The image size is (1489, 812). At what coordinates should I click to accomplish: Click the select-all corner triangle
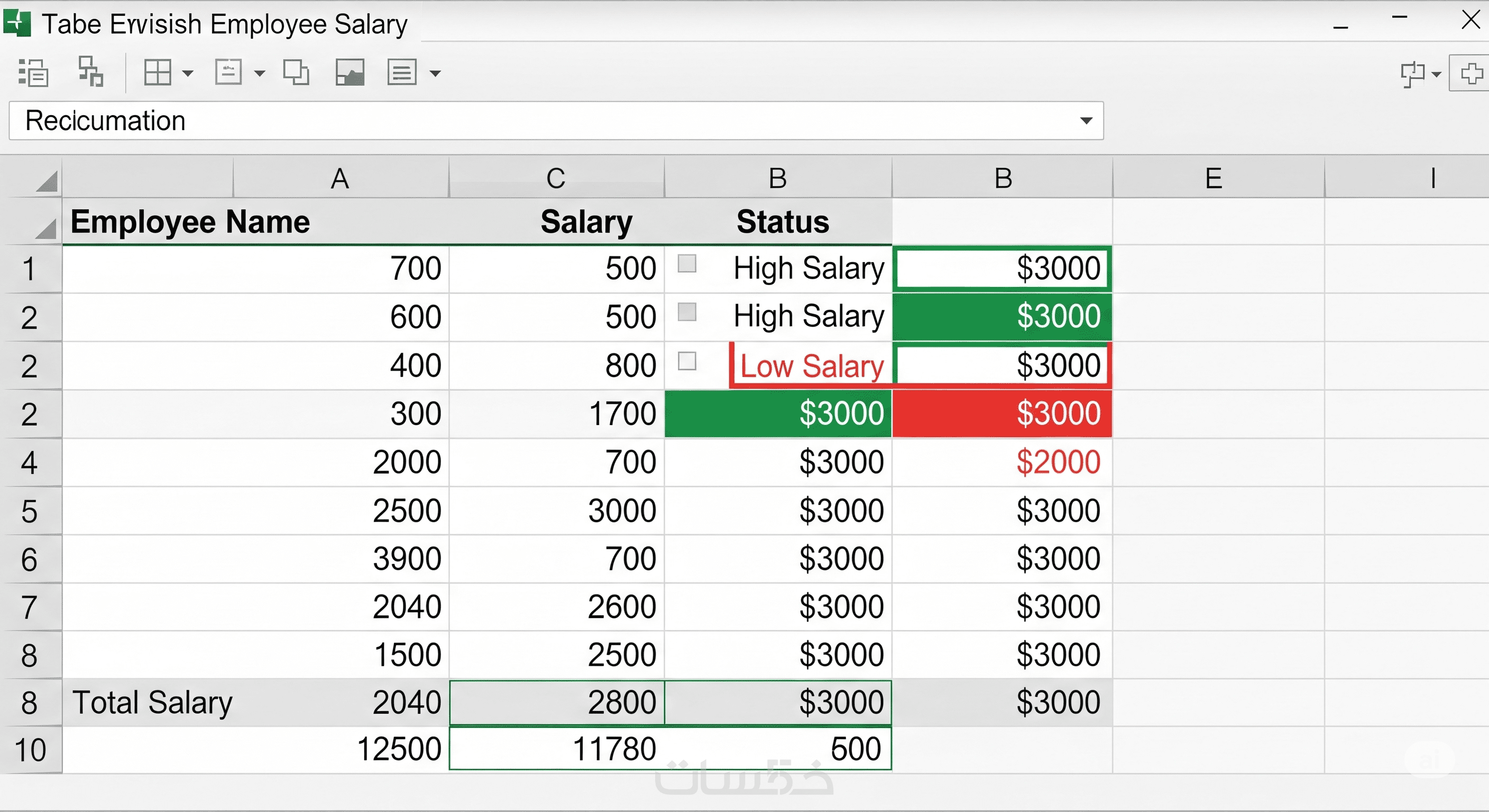point(48,181)
